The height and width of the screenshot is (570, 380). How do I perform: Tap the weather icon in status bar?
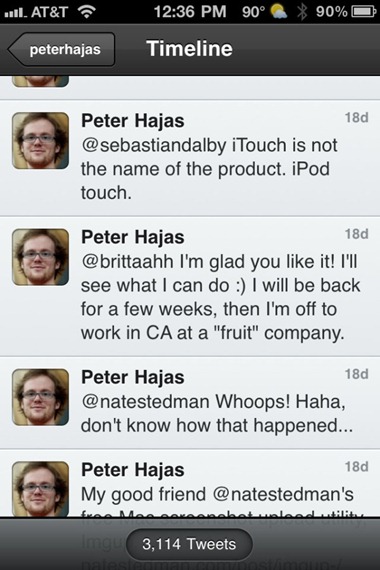[x=279, y=12]
